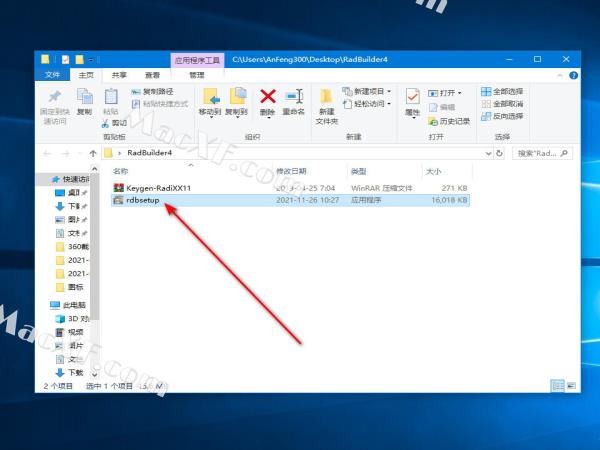Click the Properties checkmark icon
Viewport: 600px width, 450px height.
coord(412,98)
